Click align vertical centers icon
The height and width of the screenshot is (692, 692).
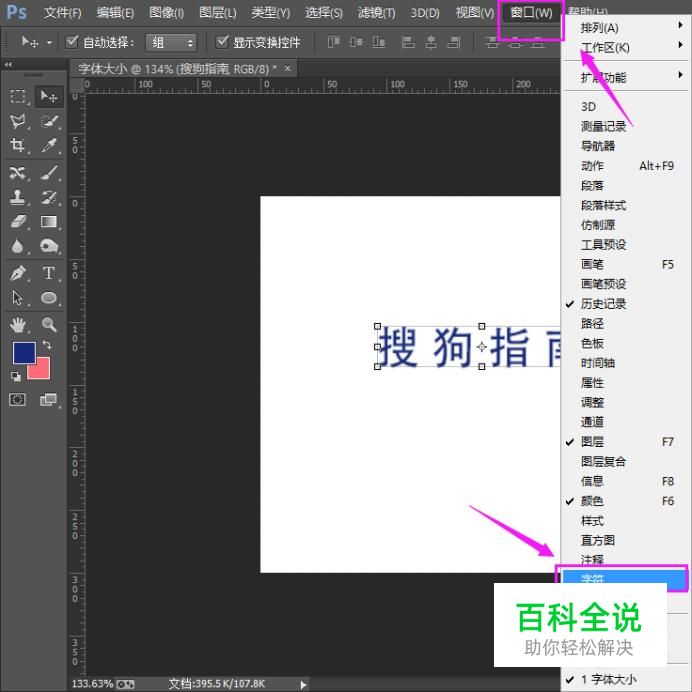tap(356, 42)
